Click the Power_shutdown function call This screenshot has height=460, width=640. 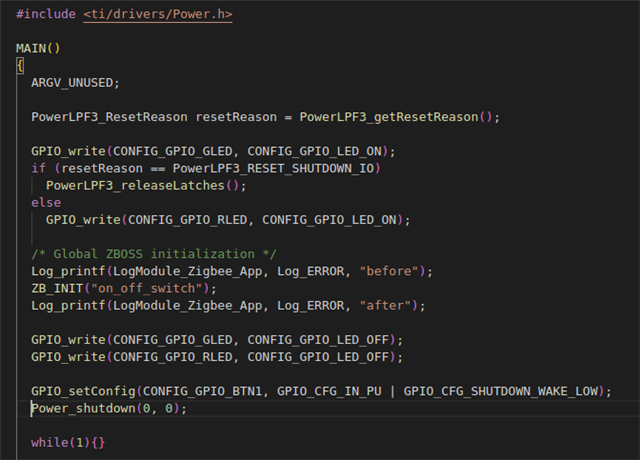[x=87, y=408]
